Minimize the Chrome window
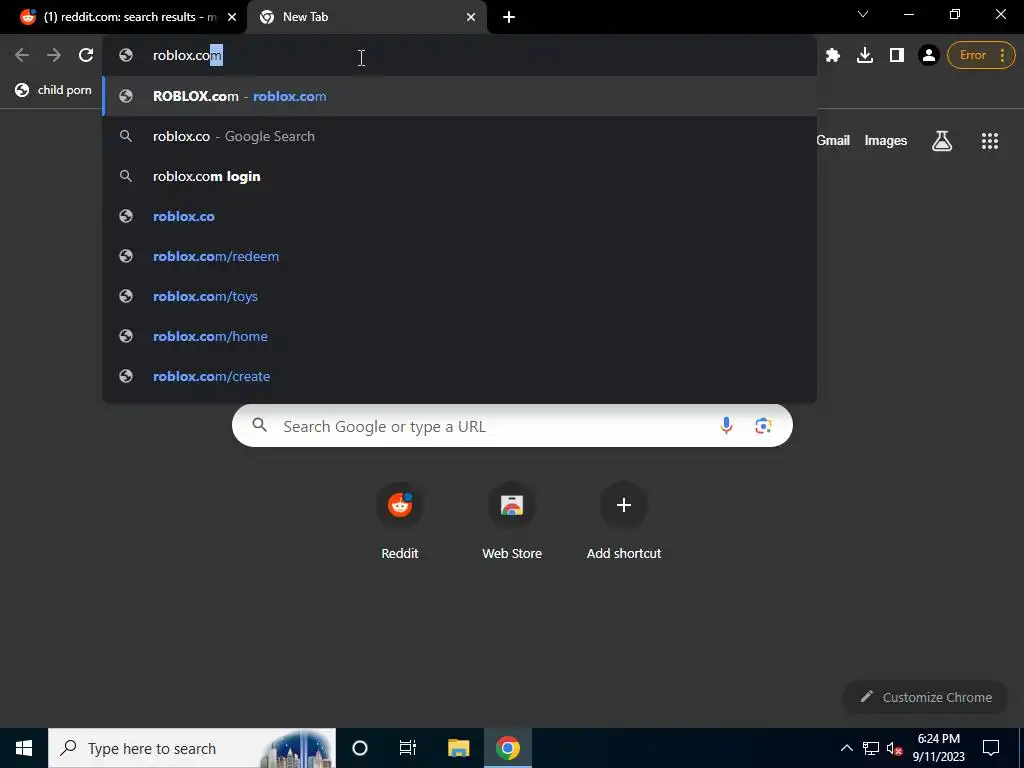 [x=908, y=14]
